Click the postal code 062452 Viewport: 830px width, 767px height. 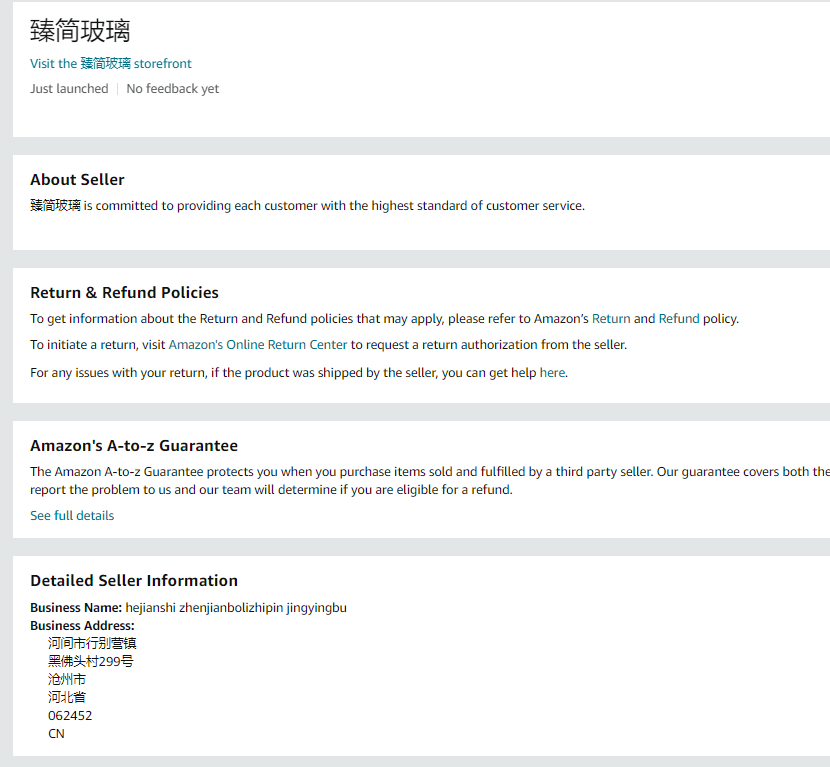pyautogui.click(x=70, y=716)
